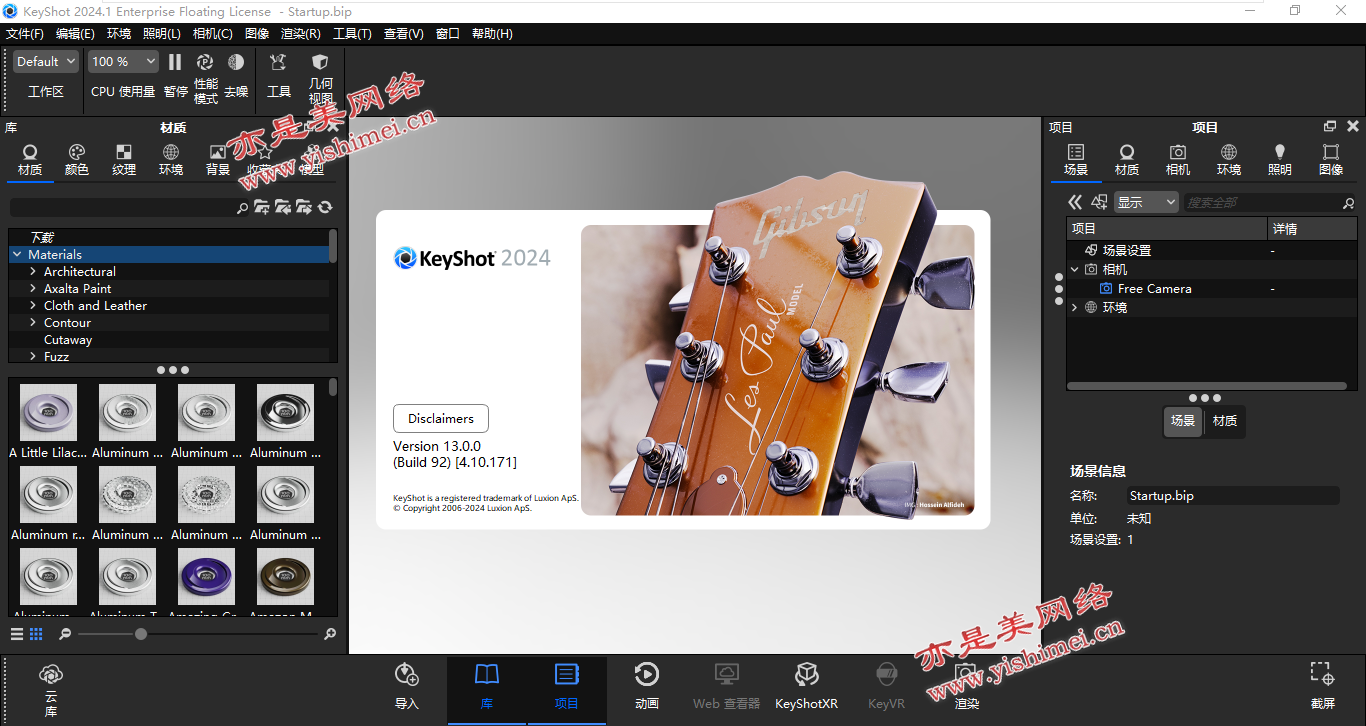The width and height of the screenshot is (1366, 726).
Task: Open the project 图像 image tab
Action: (x=1331, y=160)
